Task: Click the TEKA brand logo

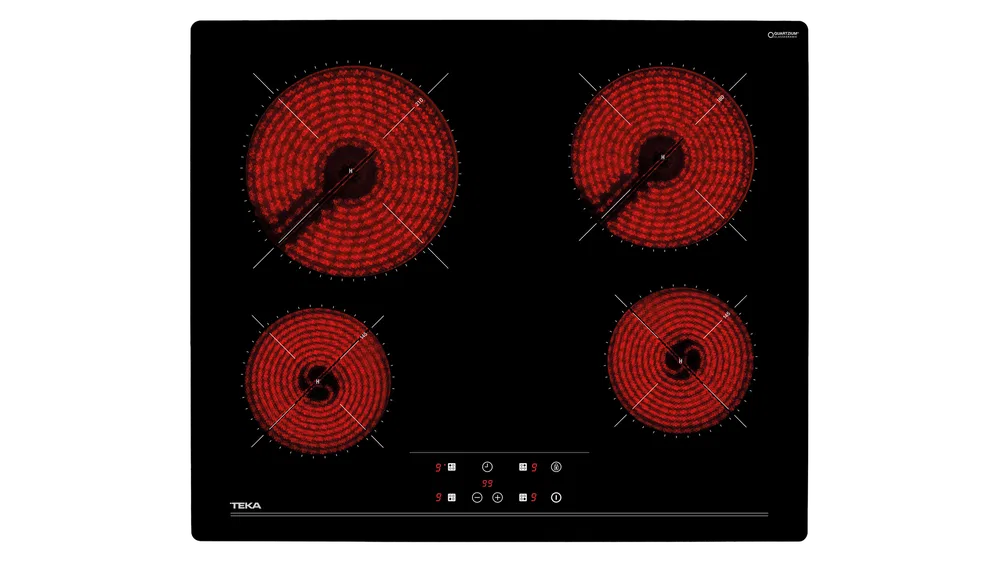Action: 245,505
